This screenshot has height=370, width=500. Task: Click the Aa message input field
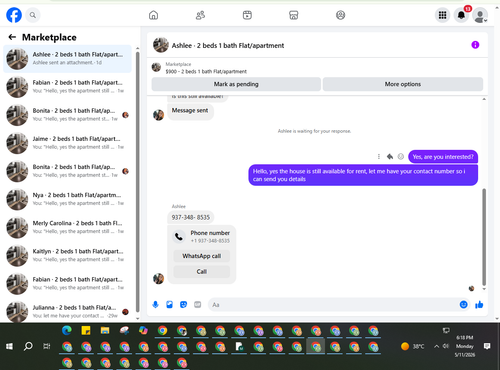(x=333, y=305)
